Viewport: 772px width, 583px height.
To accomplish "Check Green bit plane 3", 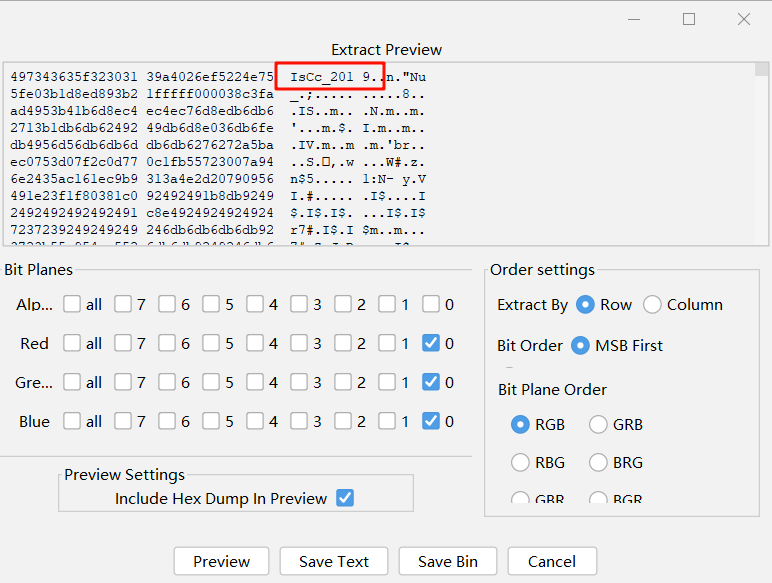I will pos(299,382).
